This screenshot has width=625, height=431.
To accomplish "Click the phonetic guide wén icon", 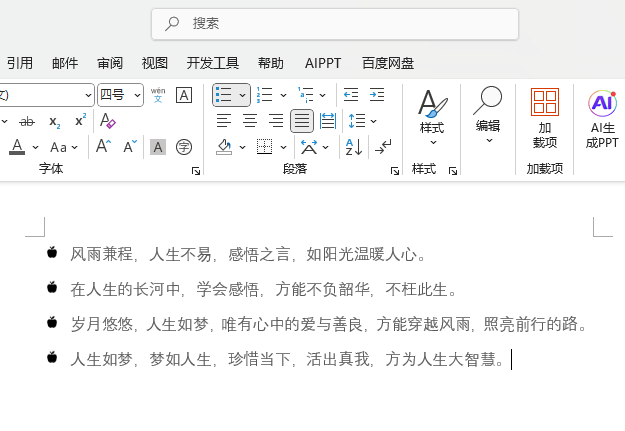I will (x=158, y=95).
